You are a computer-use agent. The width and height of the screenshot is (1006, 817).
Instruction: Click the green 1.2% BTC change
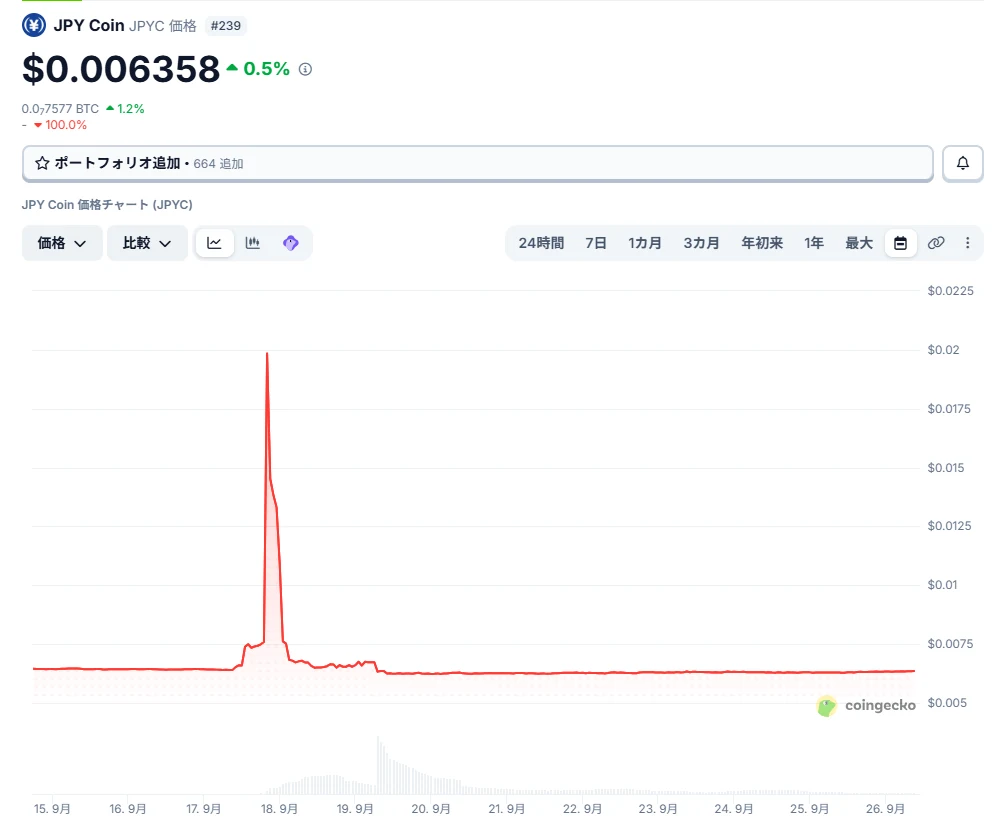coord(130,109)
